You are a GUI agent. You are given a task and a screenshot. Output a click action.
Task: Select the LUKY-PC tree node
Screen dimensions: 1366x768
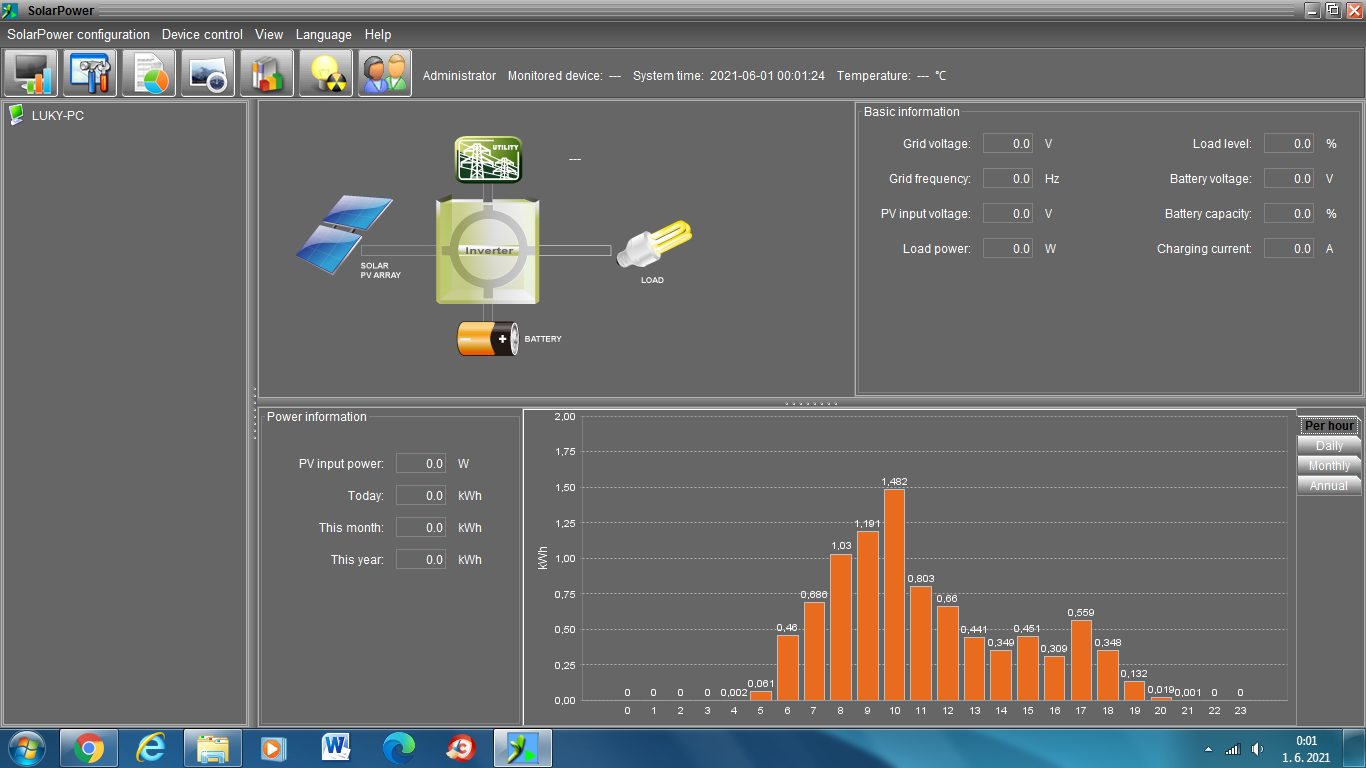(x=57, y=116)
